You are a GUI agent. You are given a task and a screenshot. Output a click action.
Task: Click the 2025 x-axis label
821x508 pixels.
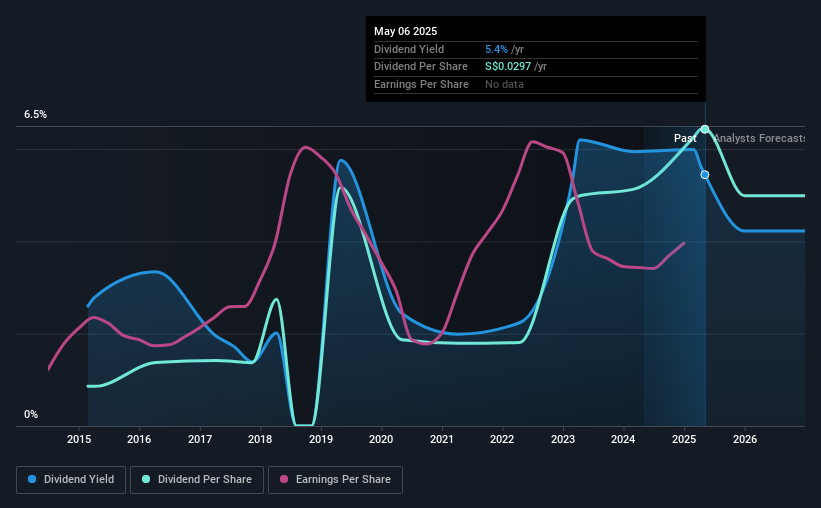coord(684,439)
